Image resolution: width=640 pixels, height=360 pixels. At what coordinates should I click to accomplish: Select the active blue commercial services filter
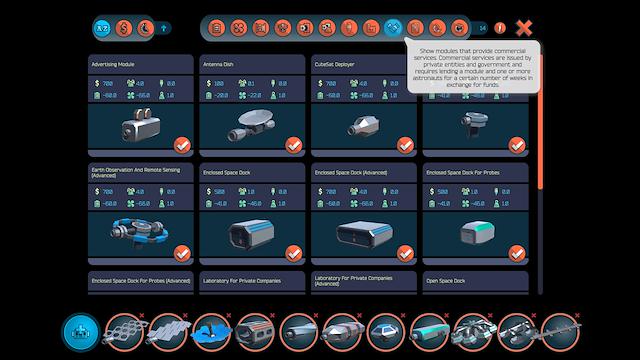click(393, 28)
